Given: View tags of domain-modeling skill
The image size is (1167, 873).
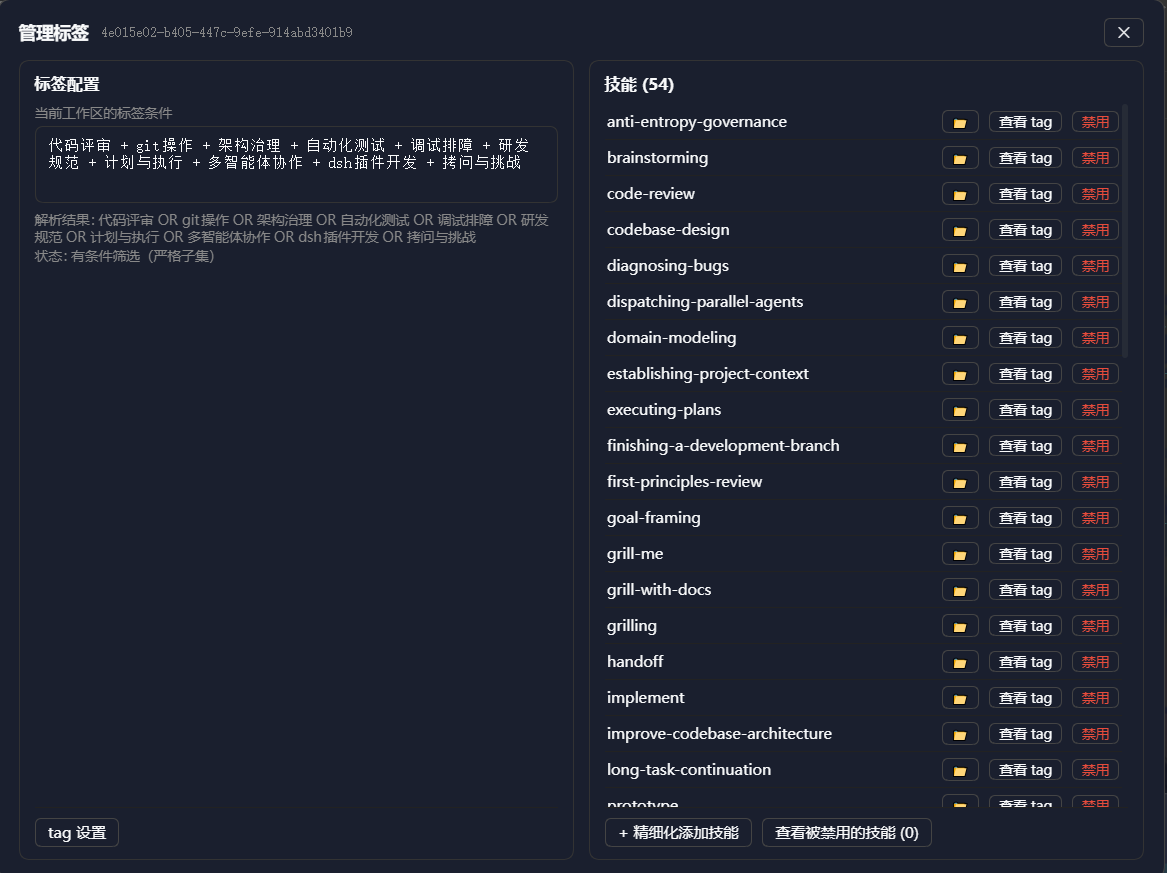Looking at the screenshot, I should (1025, 338).
